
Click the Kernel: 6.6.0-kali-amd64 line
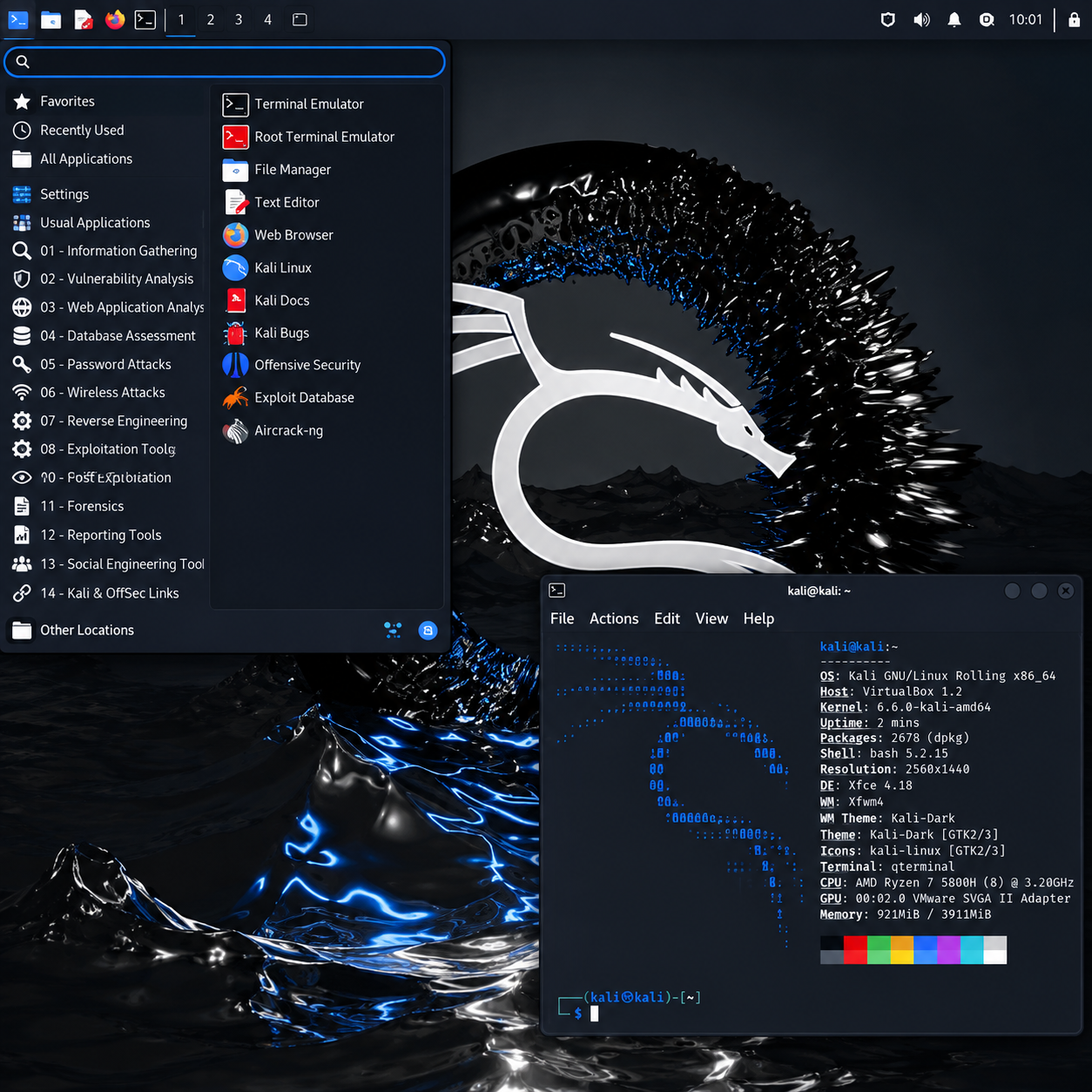905,707
